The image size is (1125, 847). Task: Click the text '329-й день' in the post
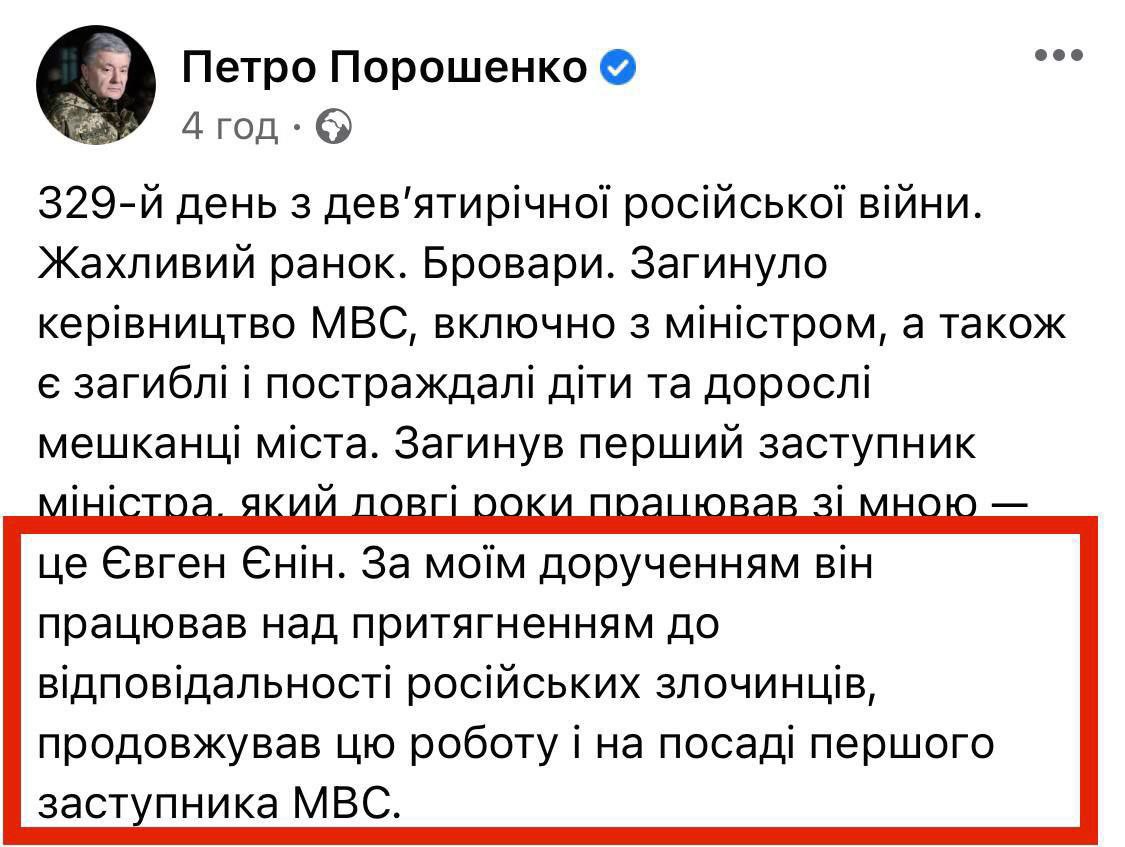(152, 205)
